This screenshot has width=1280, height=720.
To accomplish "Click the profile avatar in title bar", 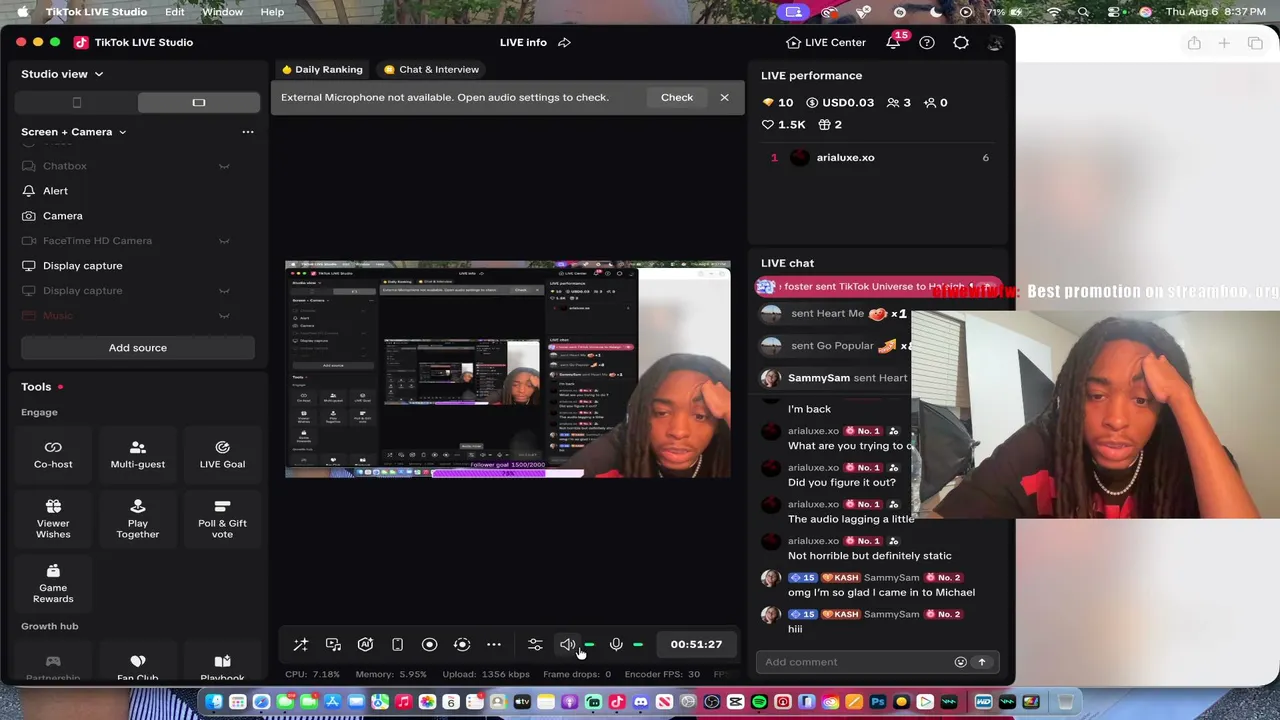I will pos(995,42).
